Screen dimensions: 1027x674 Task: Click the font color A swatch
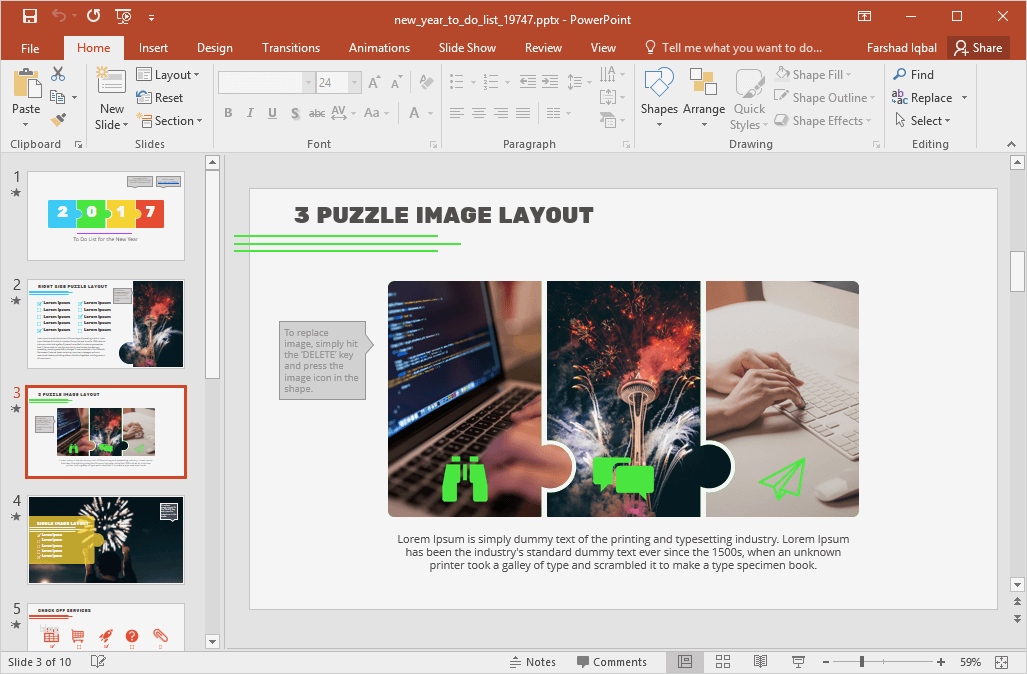[414, 113]
